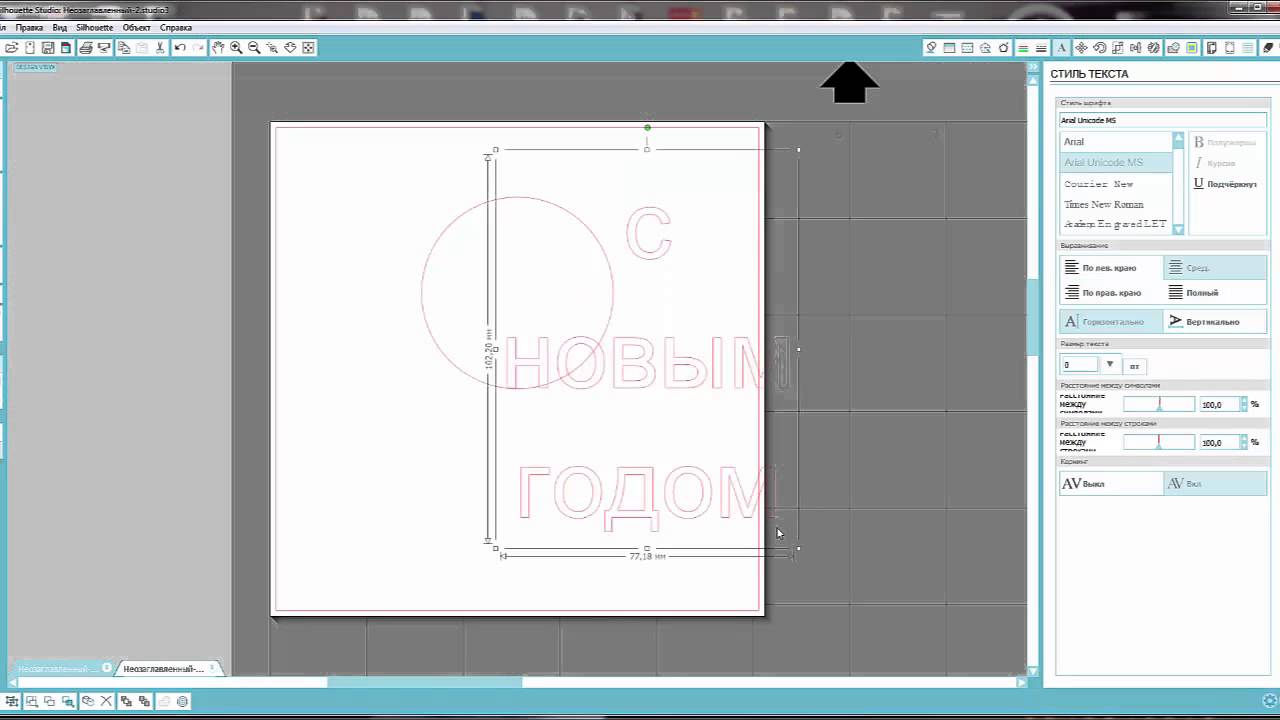Turn kerning on

click(x=1215, y=484)
